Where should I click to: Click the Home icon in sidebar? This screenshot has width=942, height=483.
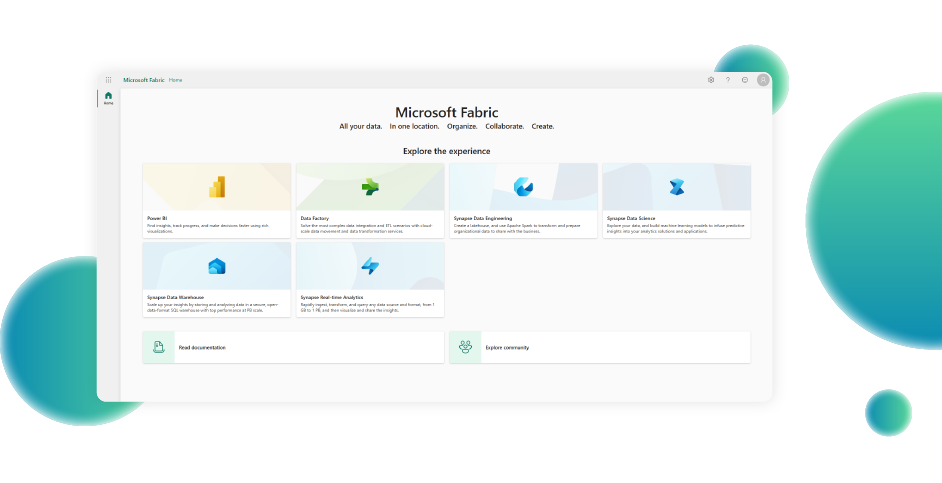pos(108,96)
